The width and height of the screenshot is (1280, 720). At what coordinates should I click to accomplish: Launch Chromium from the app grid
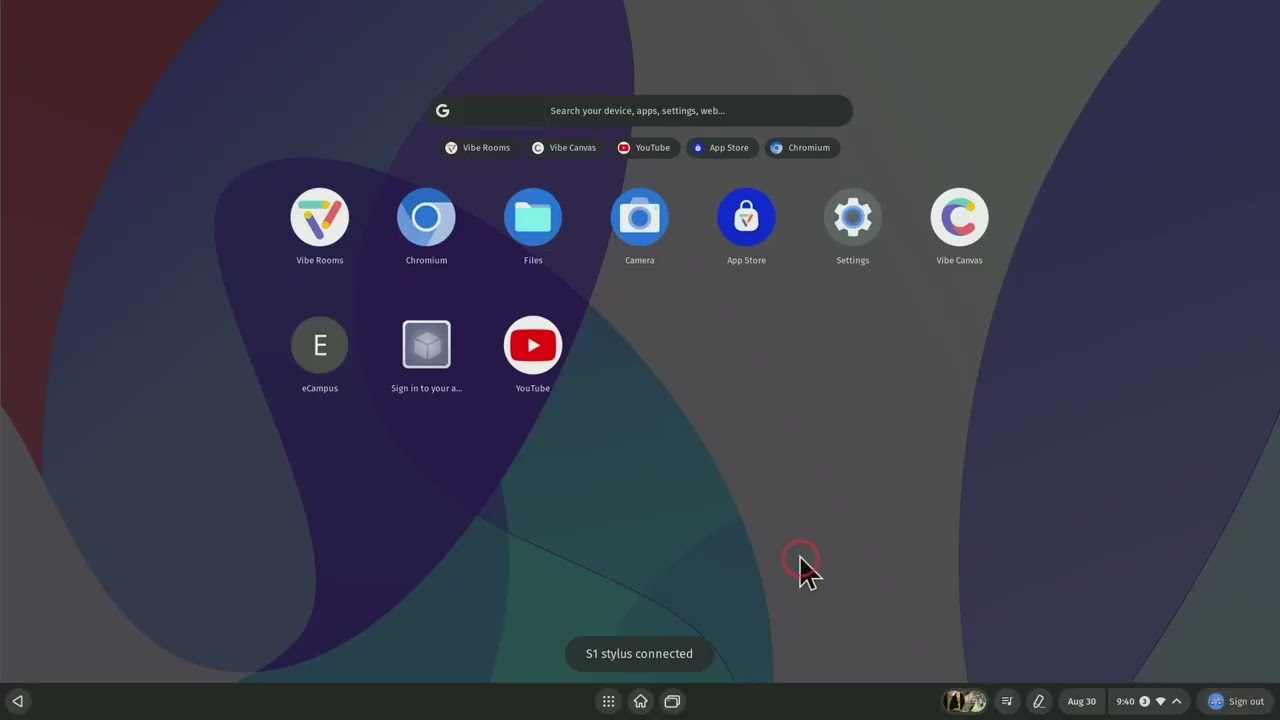[x=426, y=217]
